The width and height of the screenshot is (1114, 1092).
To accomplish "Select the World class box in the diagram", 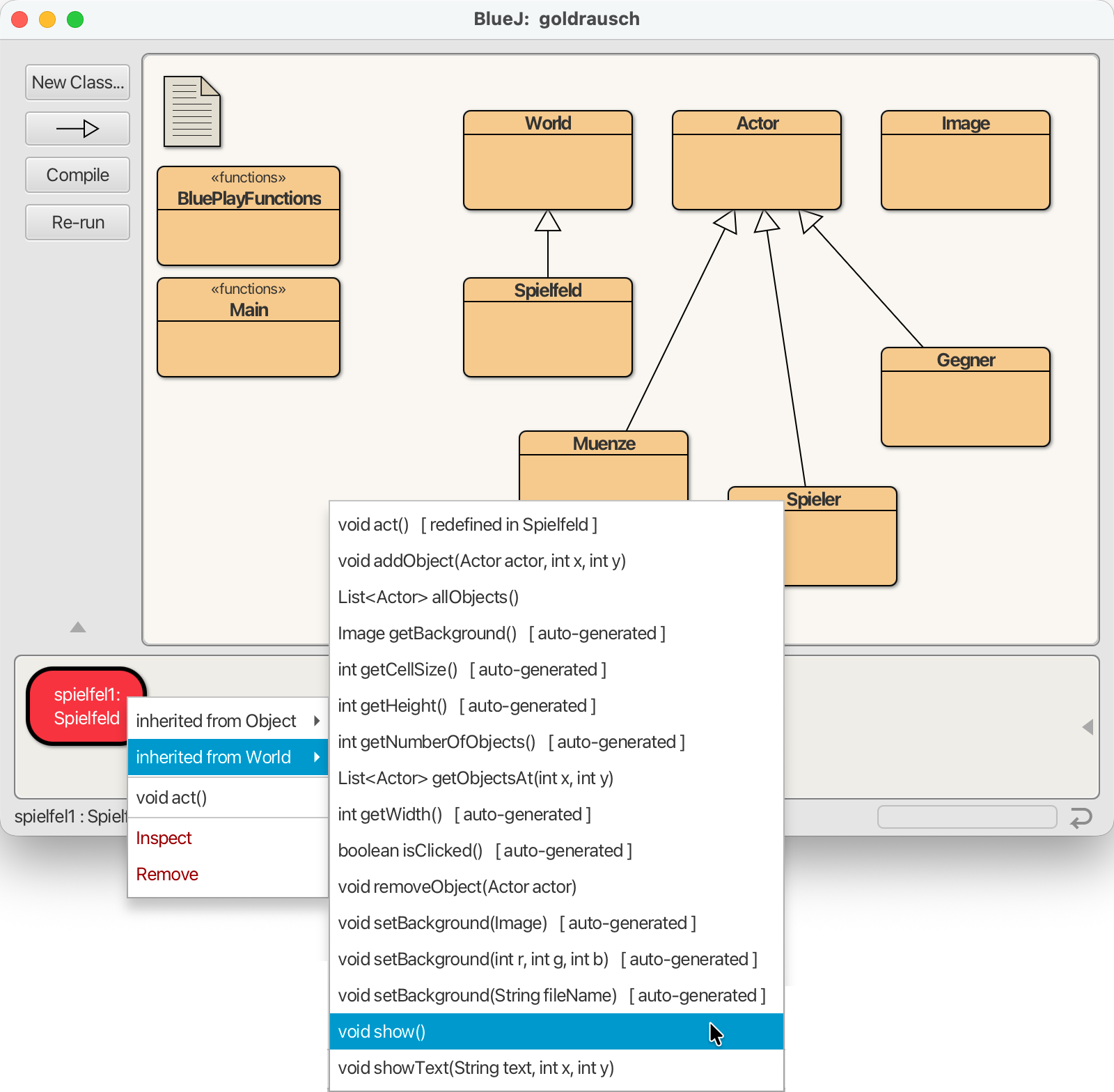I will (548, 160).
